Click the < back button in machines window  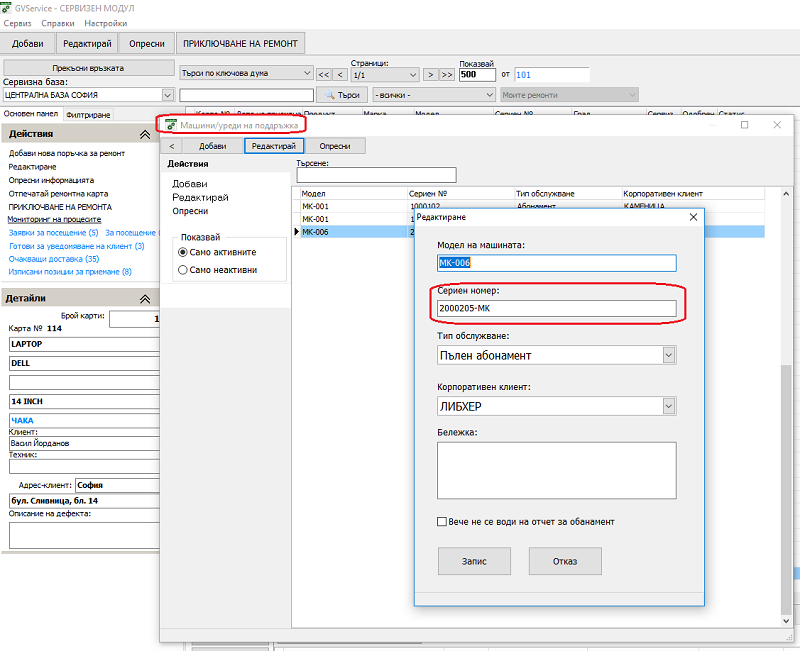point(171,146)
